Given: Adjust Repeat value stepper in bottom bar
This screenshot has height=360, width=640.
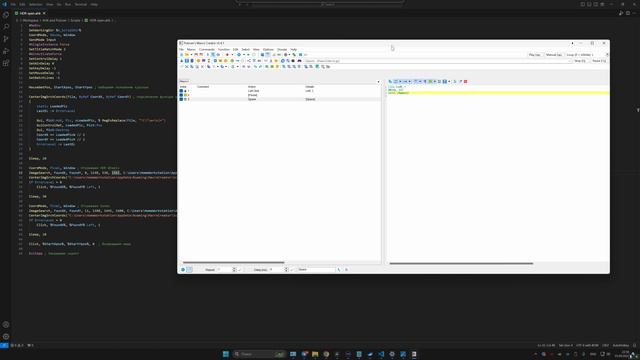Looking at the screenshot, I should coord(234,270).
